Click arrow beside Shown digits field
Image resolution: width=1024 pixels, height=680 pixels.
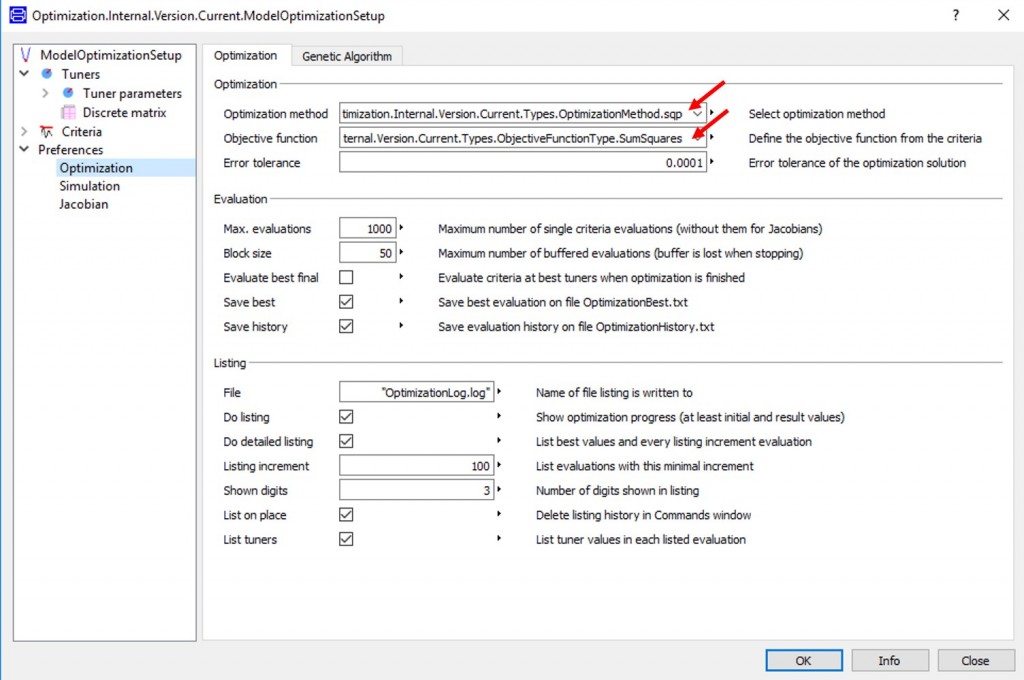[499, 489]
